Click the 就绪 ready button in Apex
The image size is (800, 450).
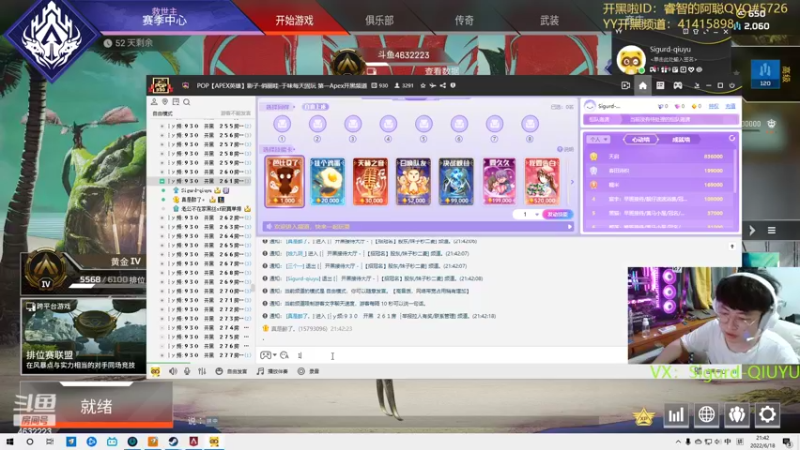(x=96, y=406)
